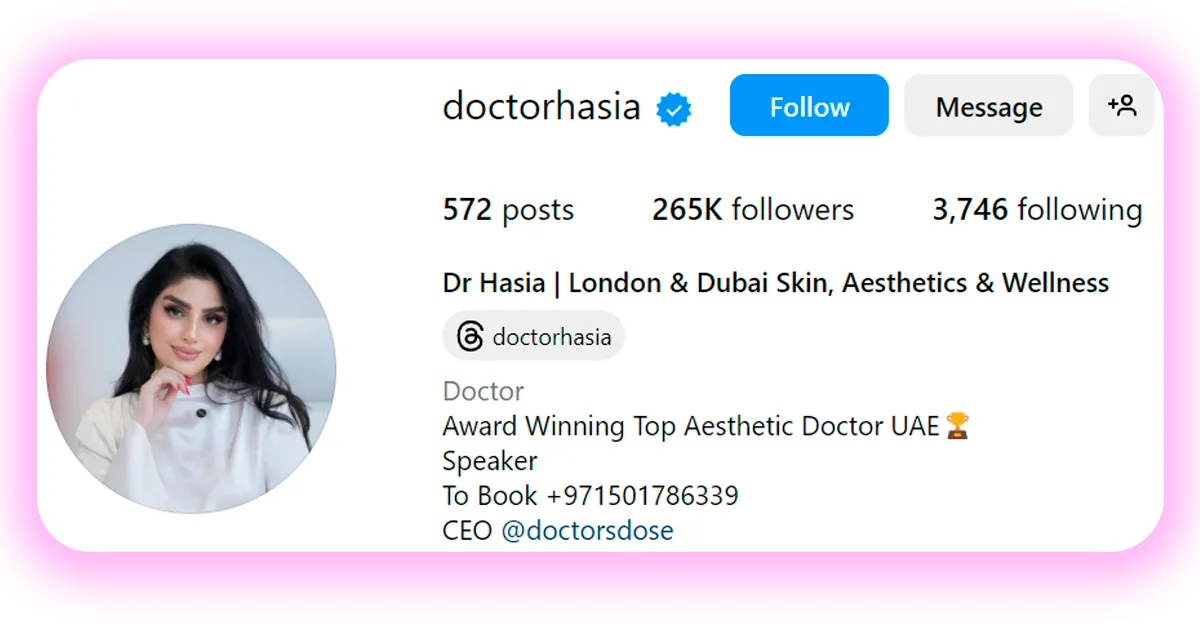Open the @doctorsdose mention link
This screenshot has height=623, width=1200.
(588, 530)
